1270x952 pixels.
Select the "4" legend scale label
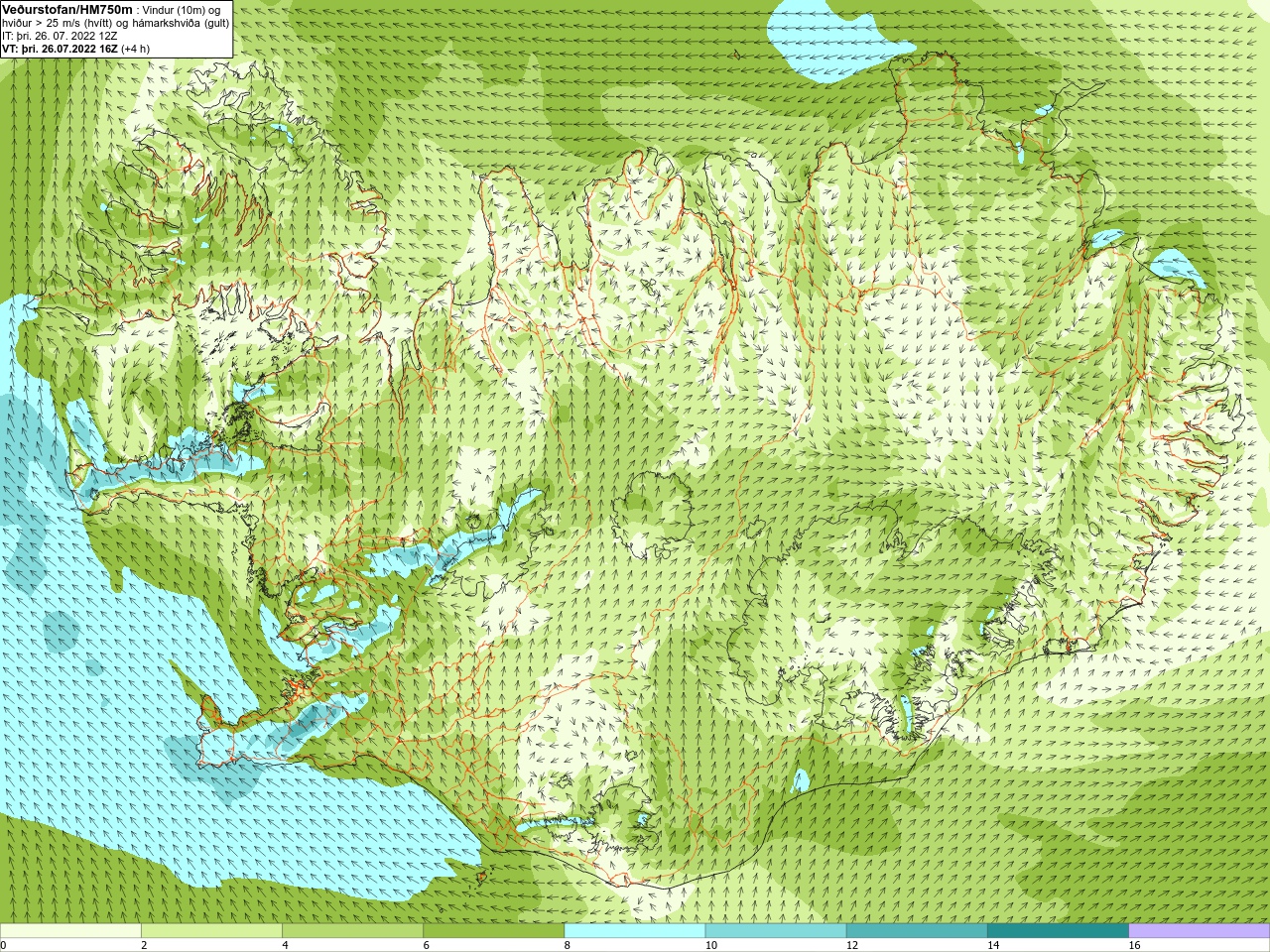[x=285, y=945]
